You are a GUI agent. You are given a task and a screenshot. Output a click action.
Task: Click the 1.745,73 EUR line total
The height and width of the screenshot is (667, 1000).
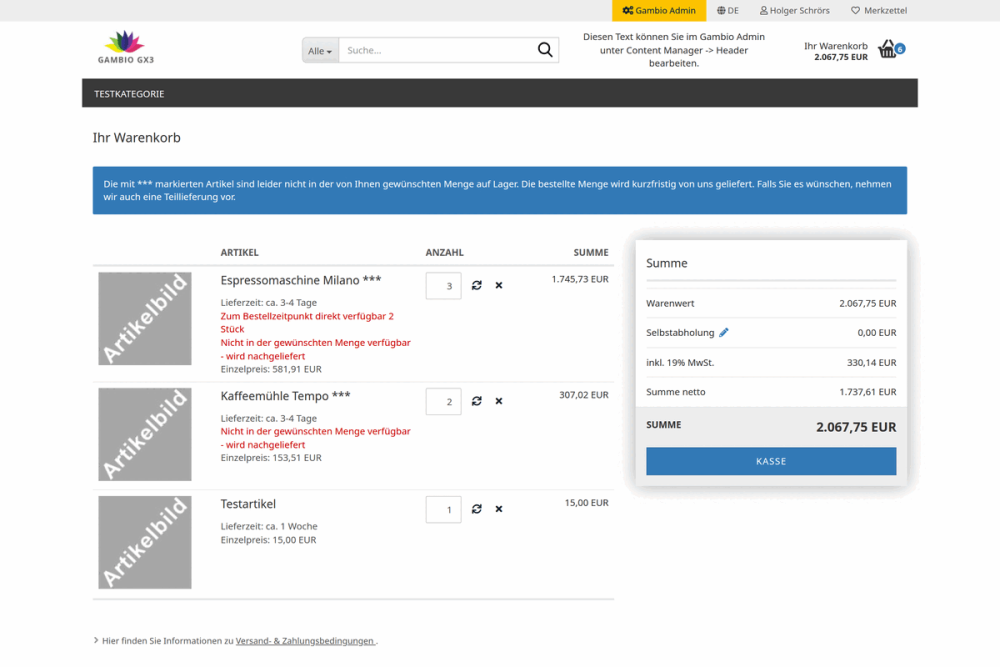(x=580, y=279)
